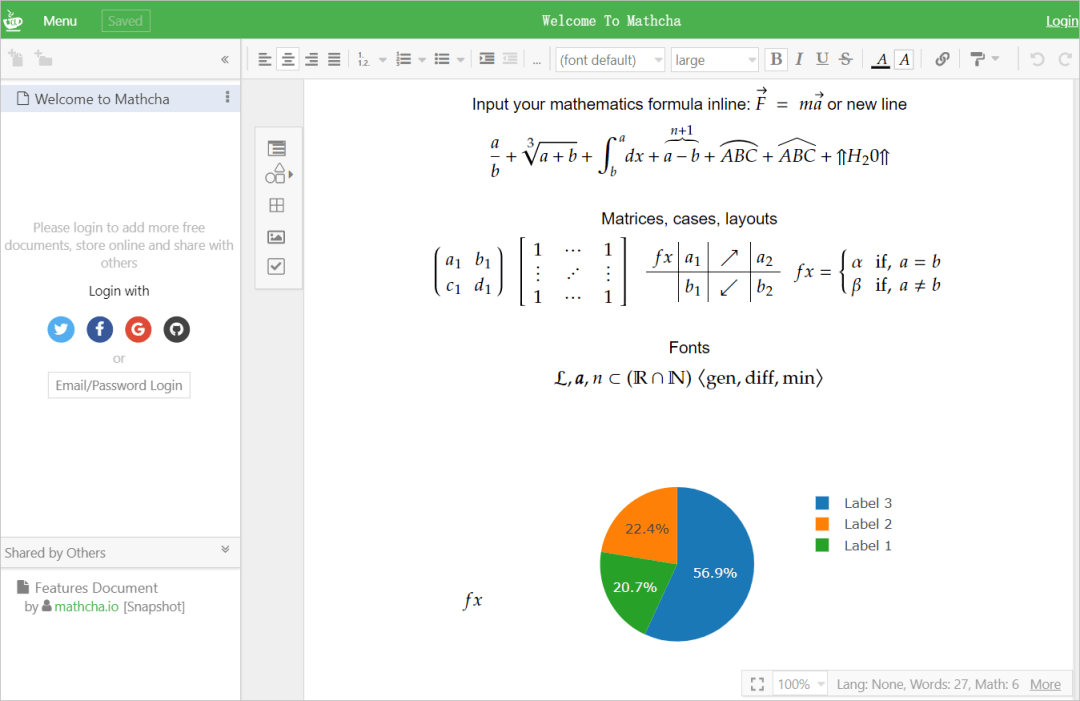Click the Email/Password Login button
Screen dimensions: 1080x701
pos(119,386)
